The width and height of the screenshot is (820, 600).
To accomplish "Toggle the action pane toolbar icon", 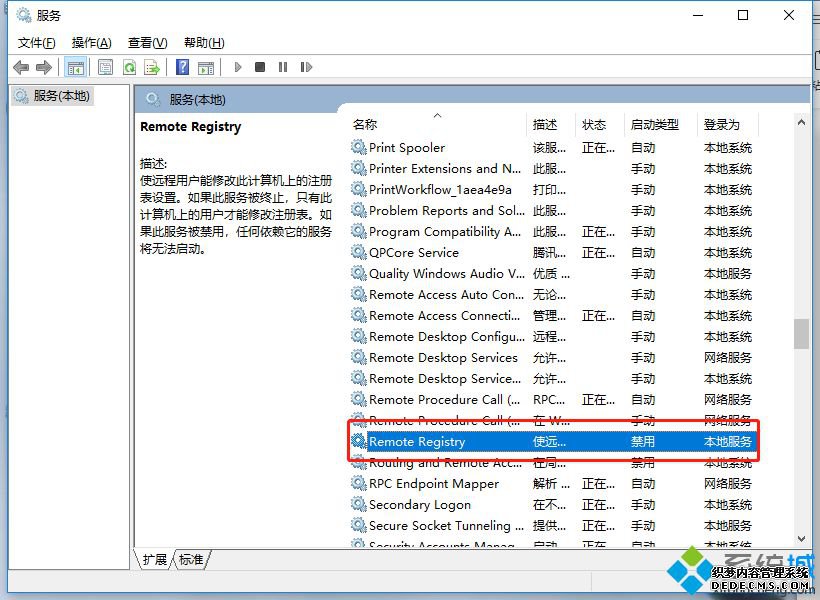I will (206, 67).
